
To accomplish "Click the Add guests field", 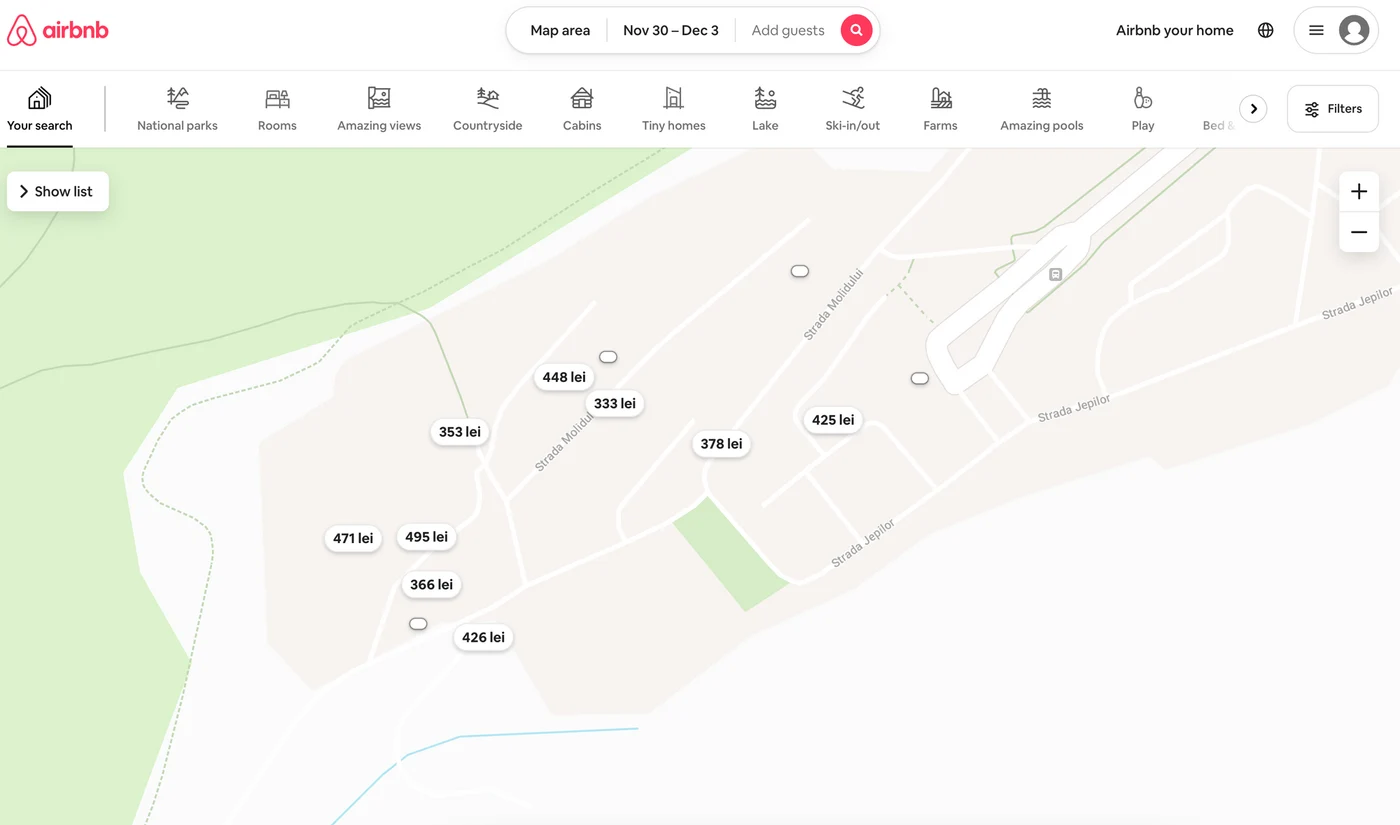I will (788, 30).
